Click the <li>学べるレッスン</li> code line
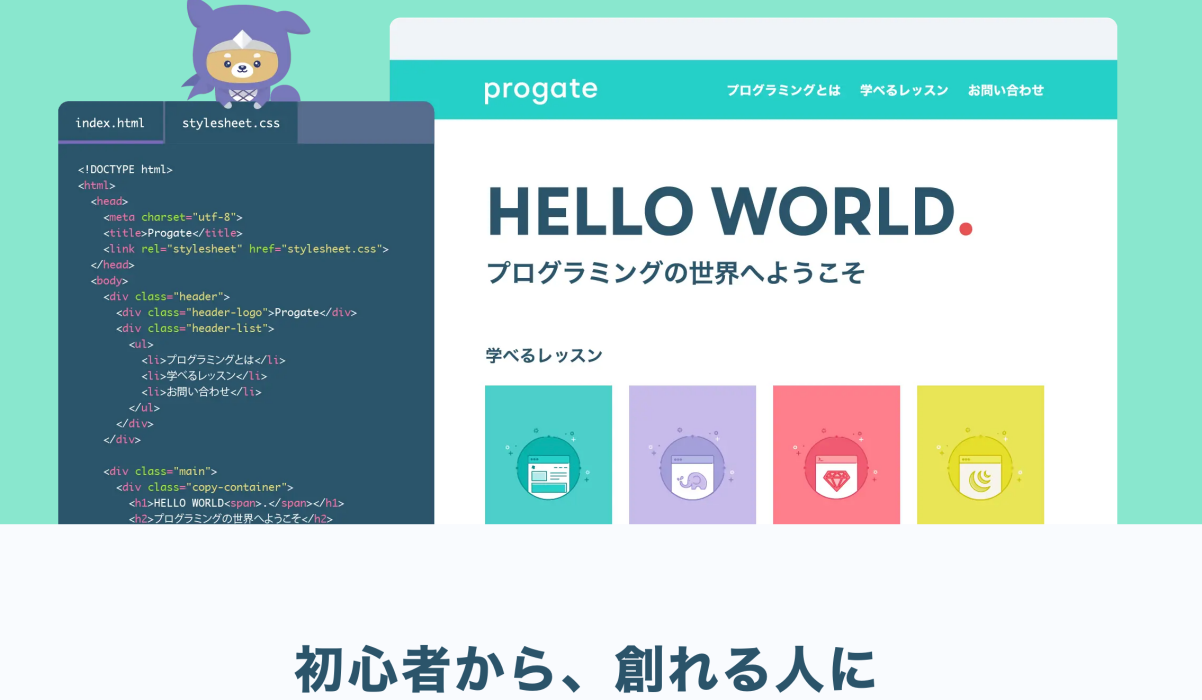Image resolution: width=1202 pixels, height=700 pixels. pos(204,376)
